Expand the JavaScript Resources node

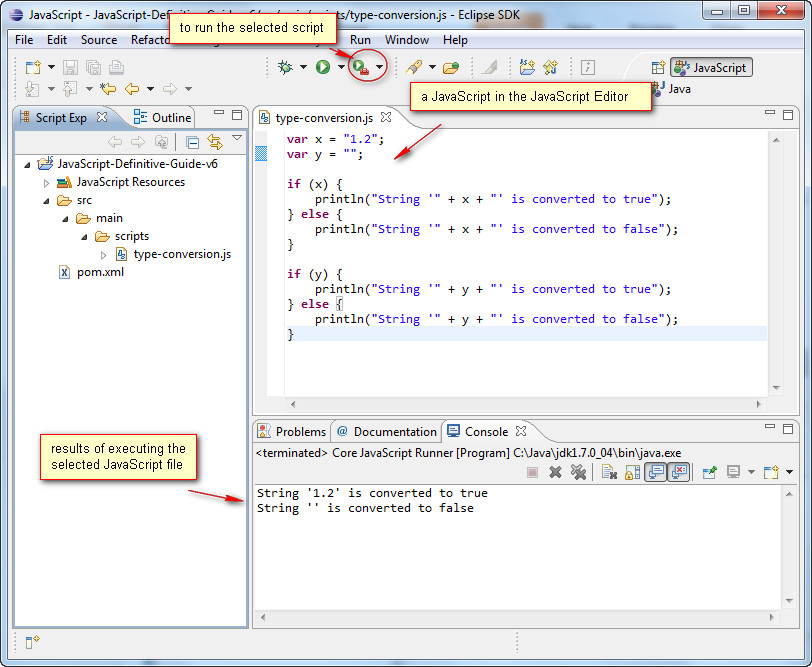[x=46, y=182]
